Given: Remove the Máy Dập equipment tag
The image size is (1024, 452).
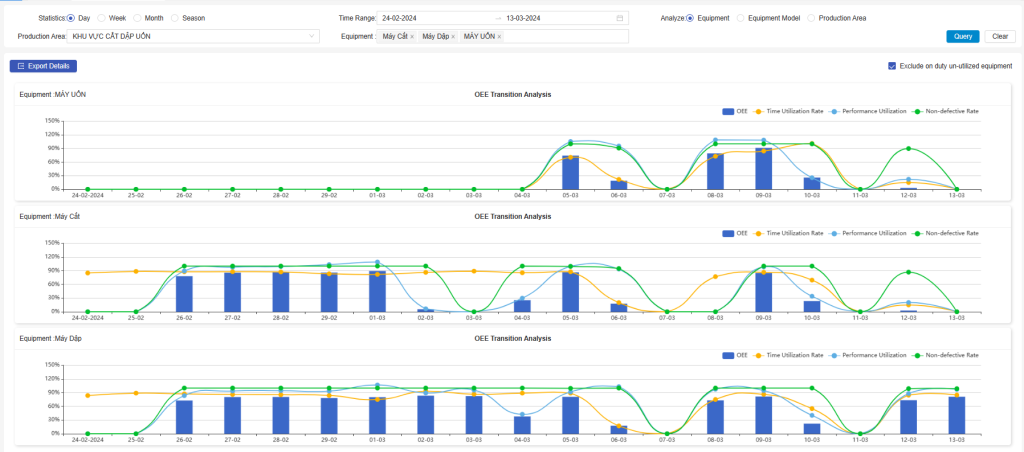Looking at the screenshot, I should pyautogui.click(x=453, y=37).
